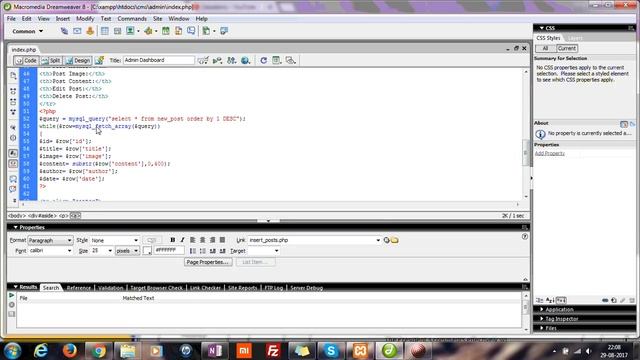The image size is (640, 360).
Task: Toggle the Current mode in CSS Styles
Action: click(567, 48)
